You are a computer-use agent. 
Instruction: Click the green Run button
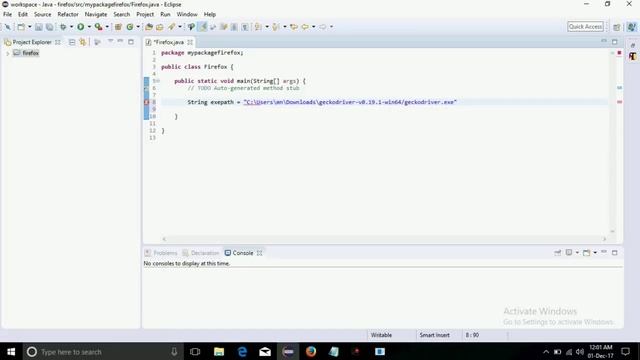(80, 27)
